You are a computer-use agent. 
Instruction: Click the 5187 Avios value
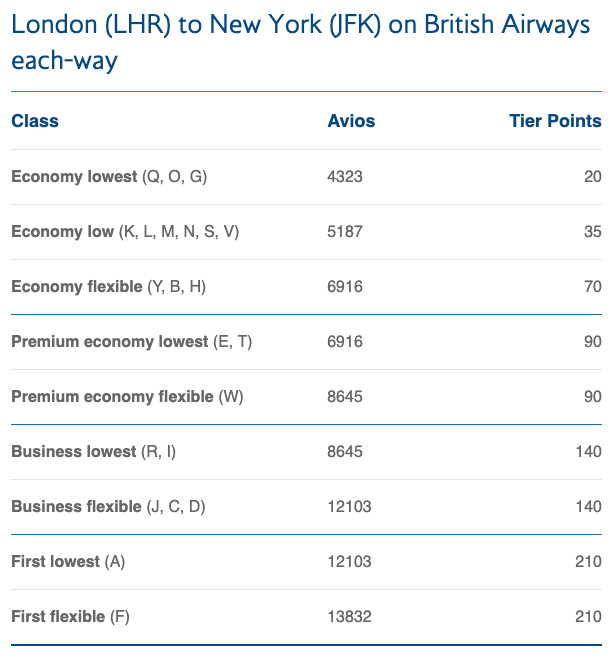coord(345,232)
